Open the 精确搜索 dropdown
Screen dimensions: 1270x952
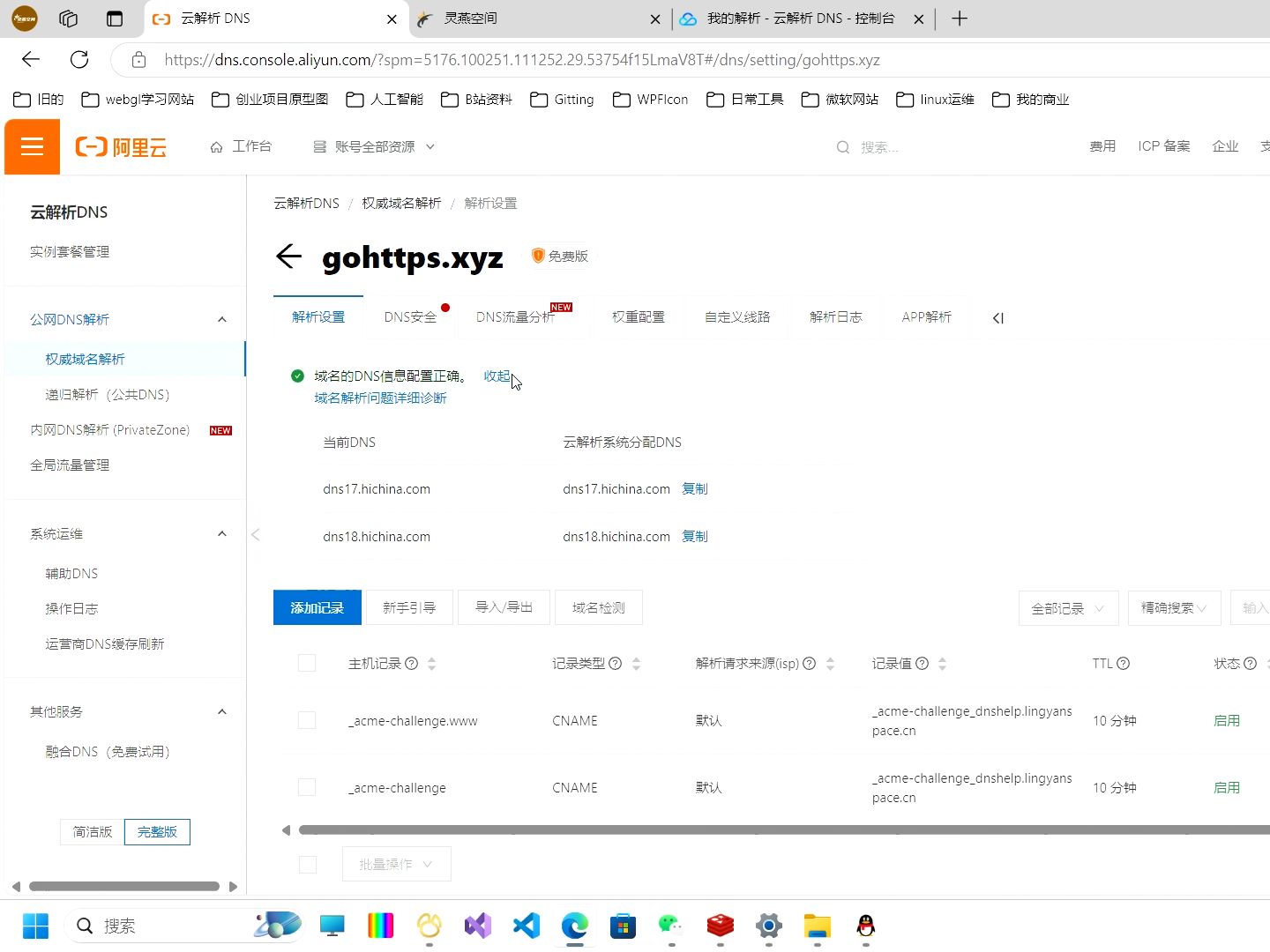(1174, 608)
